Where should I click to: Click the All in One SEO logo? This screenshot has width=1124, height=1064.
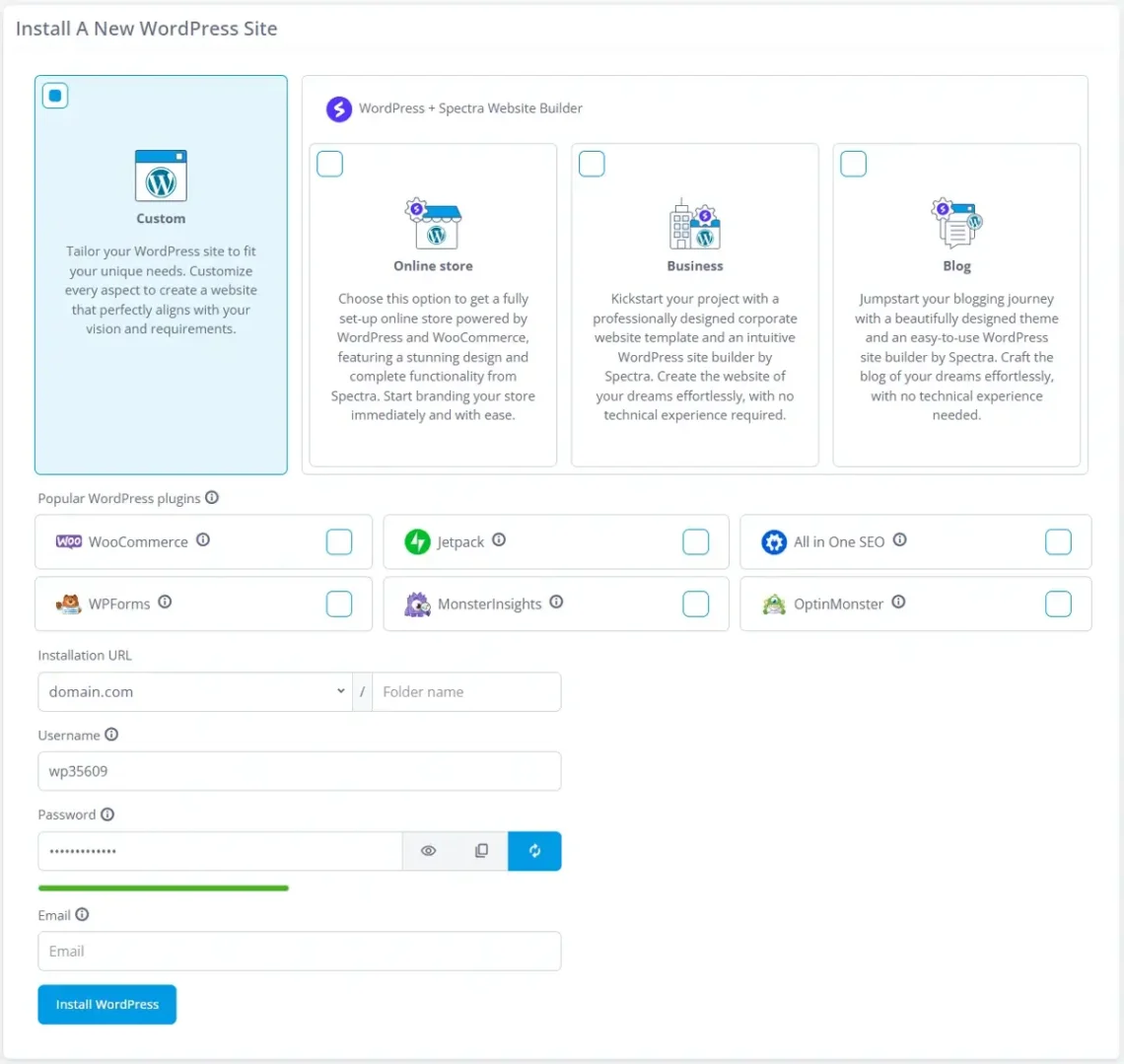[774, 541]
